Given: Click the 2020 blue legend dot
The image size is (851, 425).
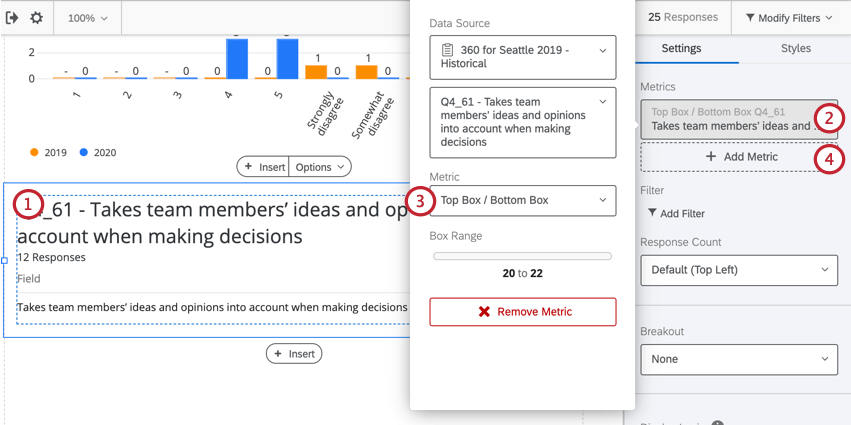Looking at the screenshot, I should coord(83,153).
